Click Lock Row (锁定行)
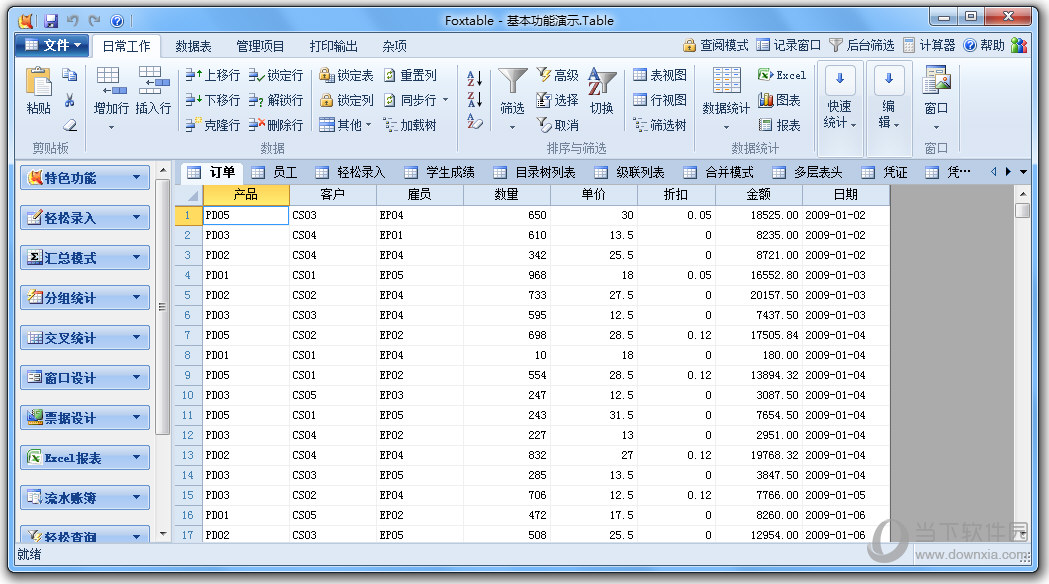The image size is (1049, 584). click(276, 75)
